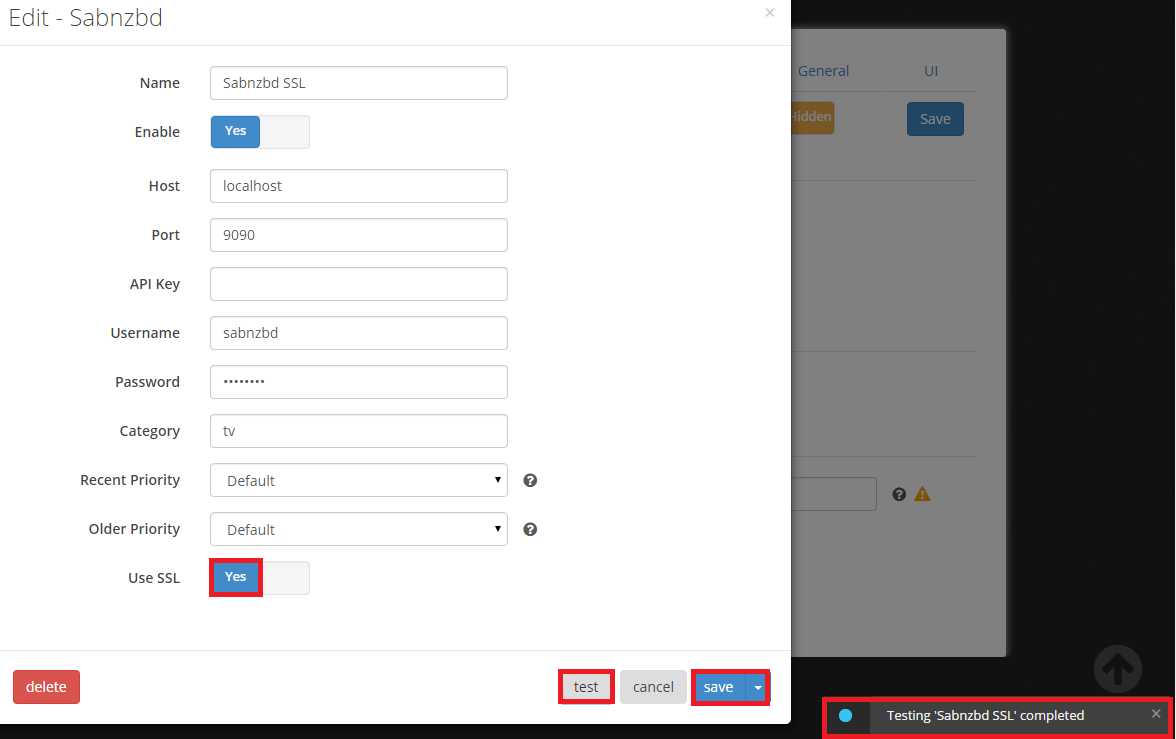Screen dimensions: 1176x739
Task: Open the Older Priority dropdown
Action: click(358, 529)
